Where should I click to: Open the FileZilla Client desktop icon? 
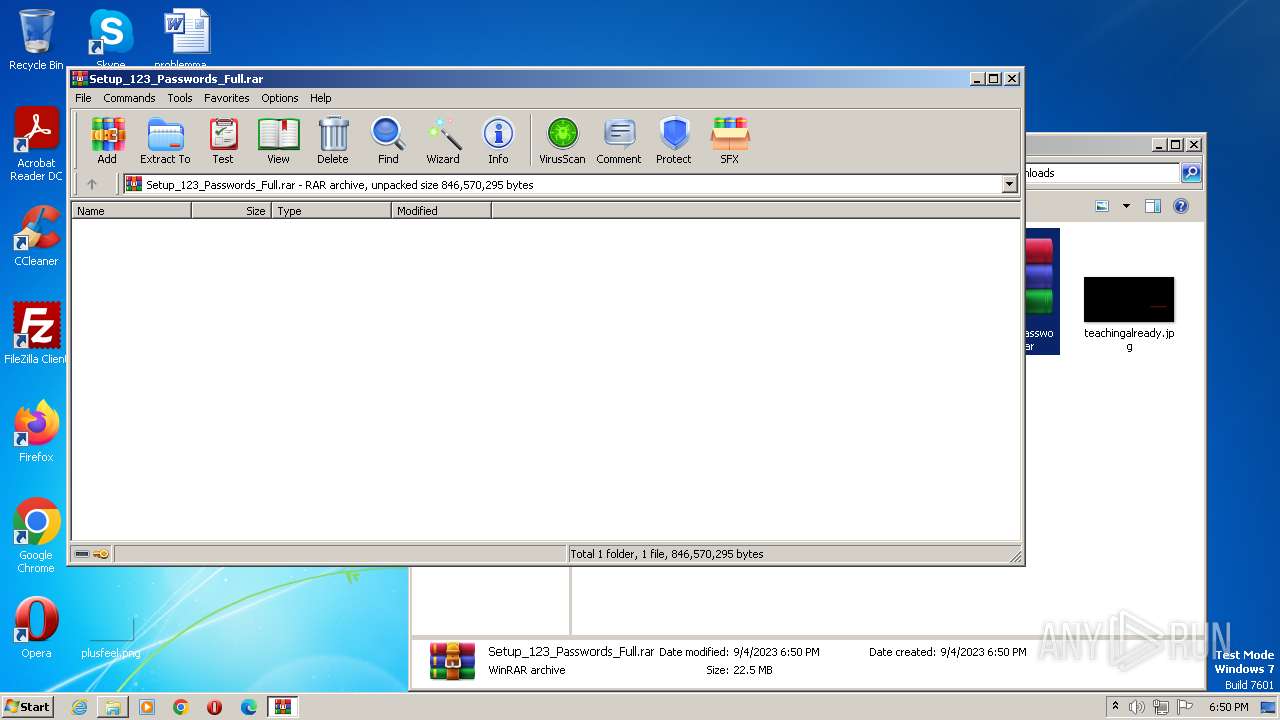pyautogui.click(x=36, y=334)
